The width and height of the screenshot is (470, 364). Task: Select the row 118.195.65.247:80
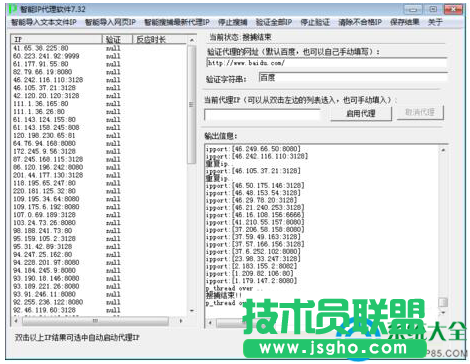pos(44,183)
